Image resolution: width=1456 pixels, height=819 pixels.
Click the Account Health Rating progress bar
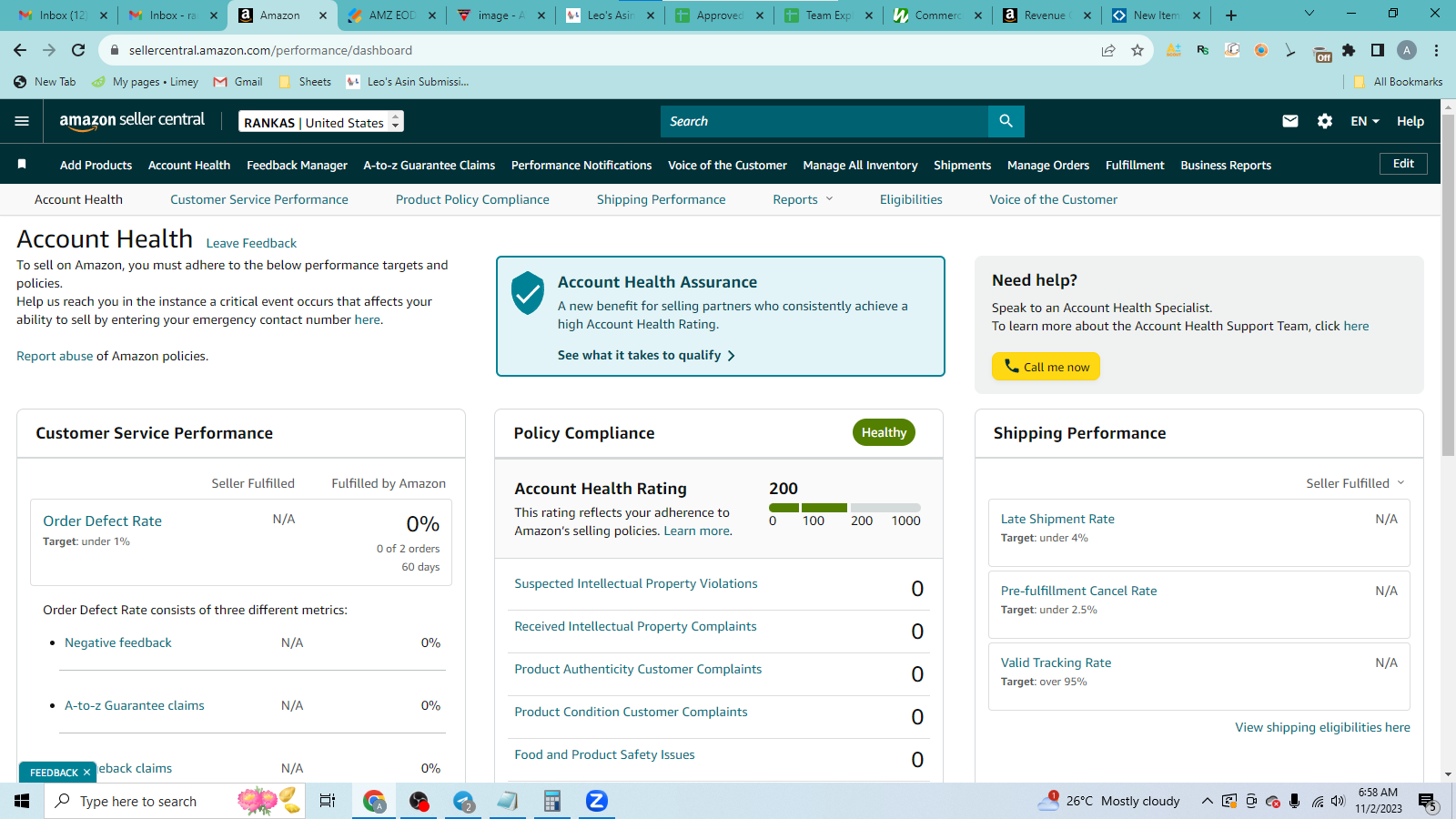tap(844, 508)
